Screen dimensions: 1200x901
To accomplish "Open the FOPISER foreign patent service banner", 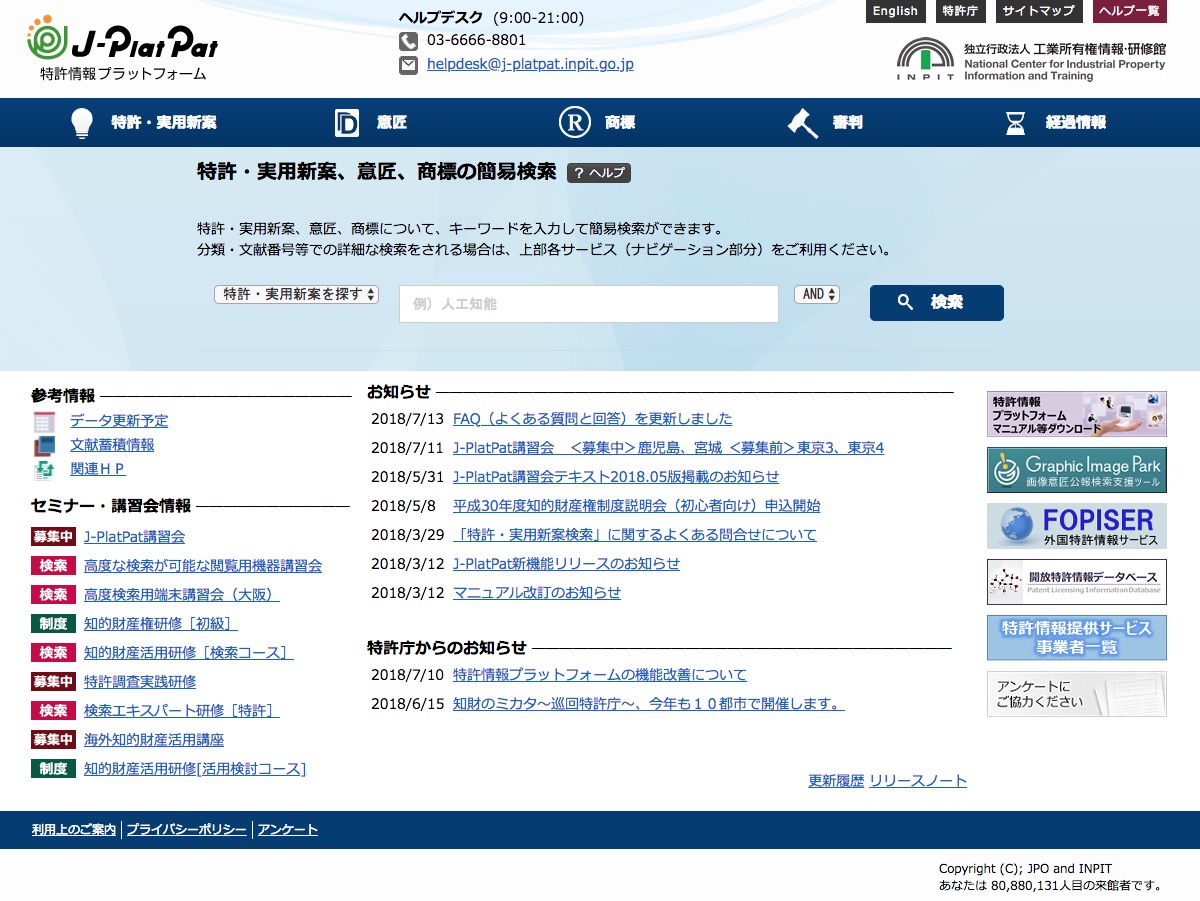I will coord(1075,525).
